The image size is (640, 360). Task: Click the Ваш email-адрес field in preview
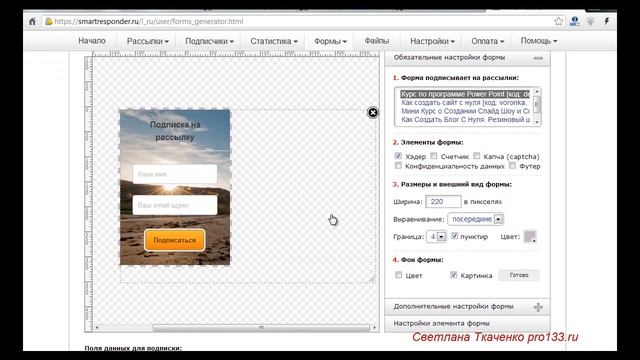(x=175, y=205)
